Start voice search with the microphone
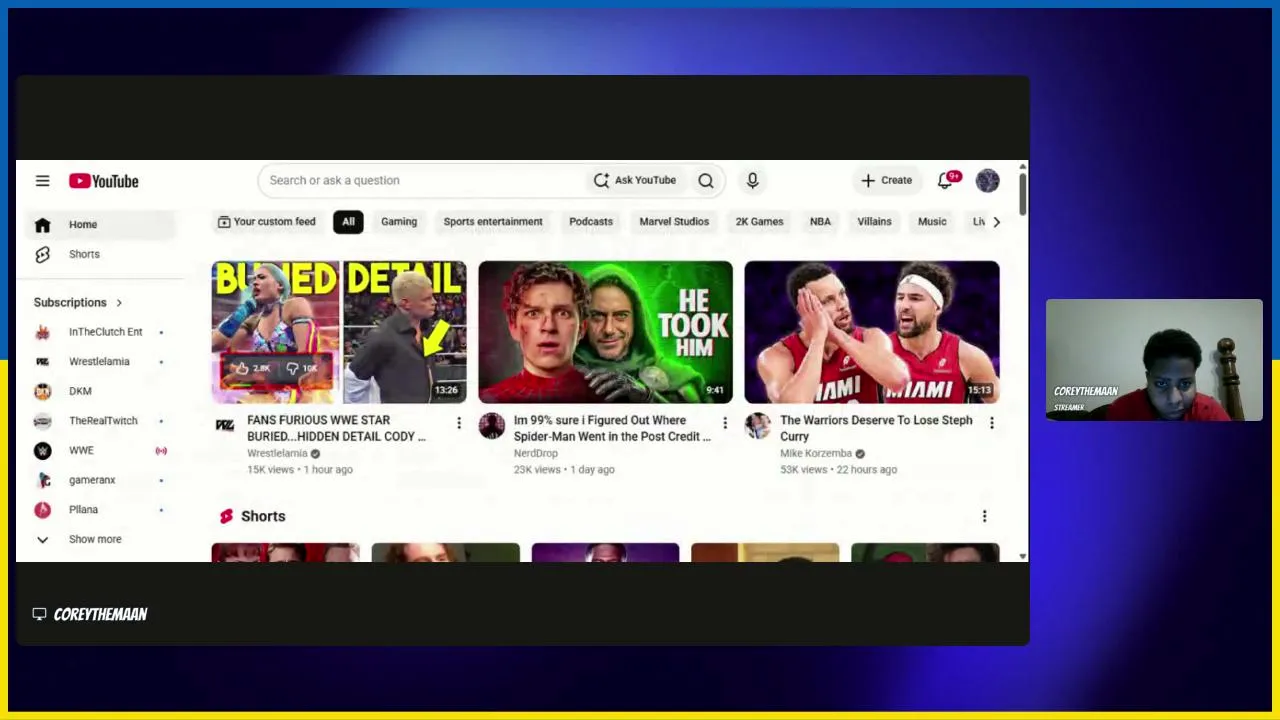 (x=753, y=180)
